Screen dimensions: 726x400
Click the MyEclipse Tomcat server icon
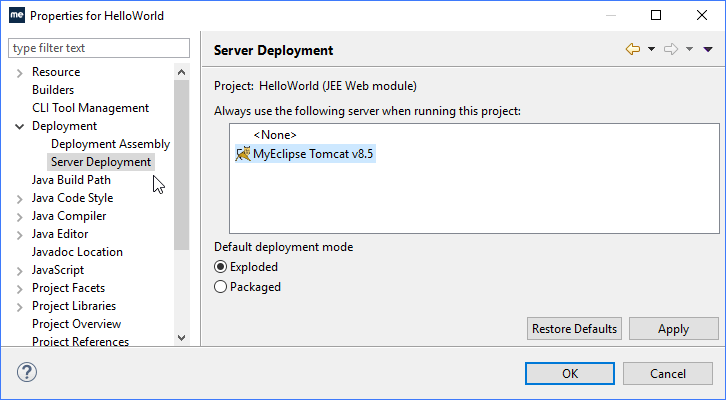pyautogui.click(x=243, y=154)
